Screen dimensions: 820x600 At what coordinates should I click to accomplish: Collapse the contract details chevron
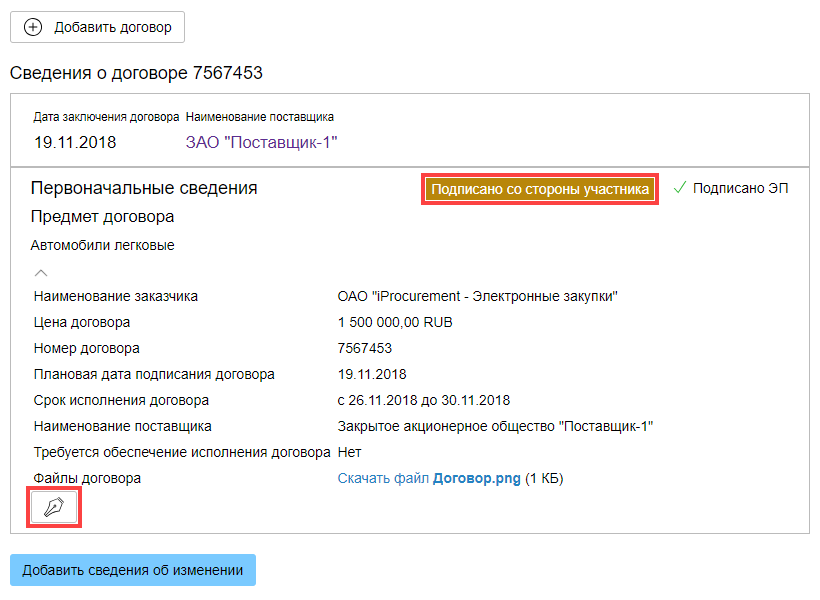[41, 271]
